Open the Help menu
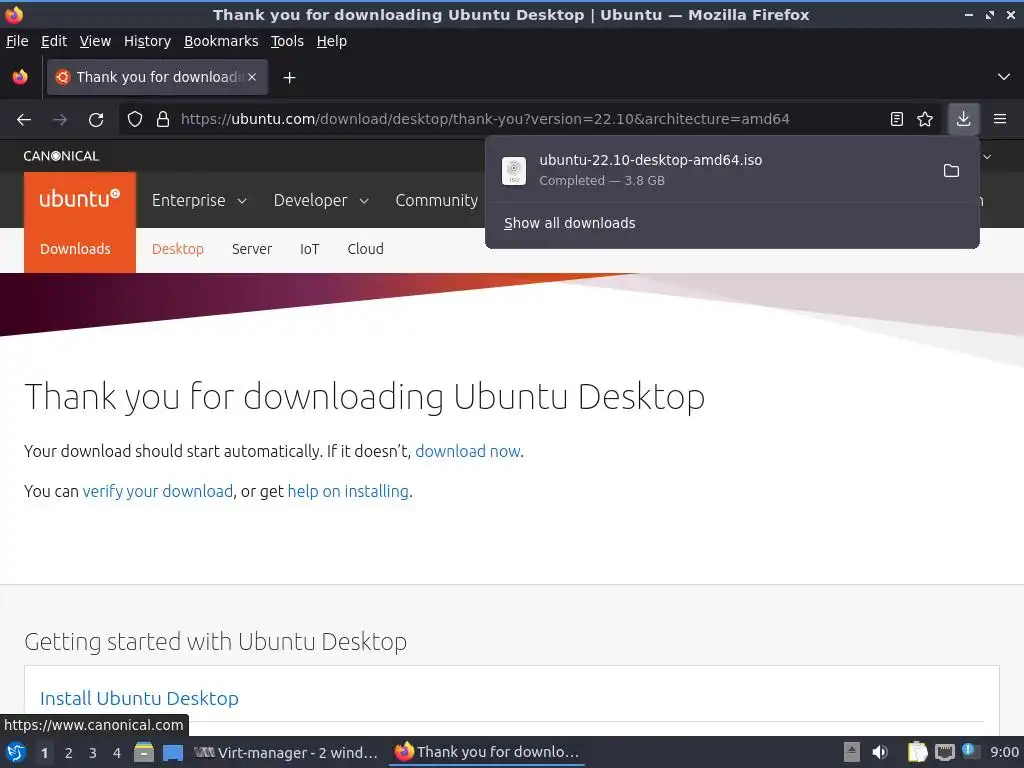This screenshot has width=1024, height=768. pyautogui.click(x=331, y=41)
